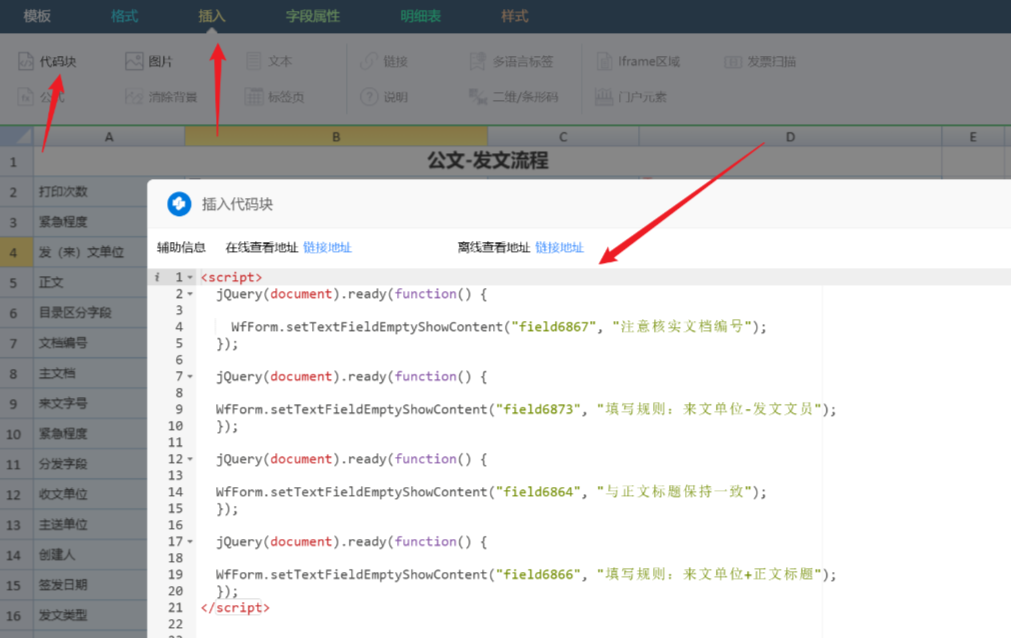This screenshot has width=1011, height=638.
Task: Open the 模板 tab
Action: click(x=37, y=16)
